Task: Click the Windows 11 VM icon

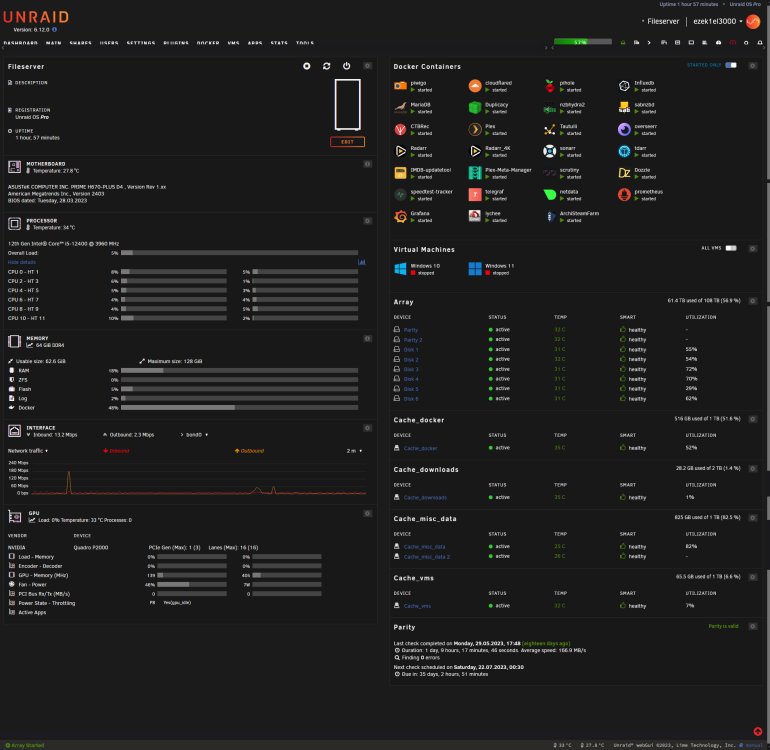Action: pyautogui.click(x=474, y=269)
